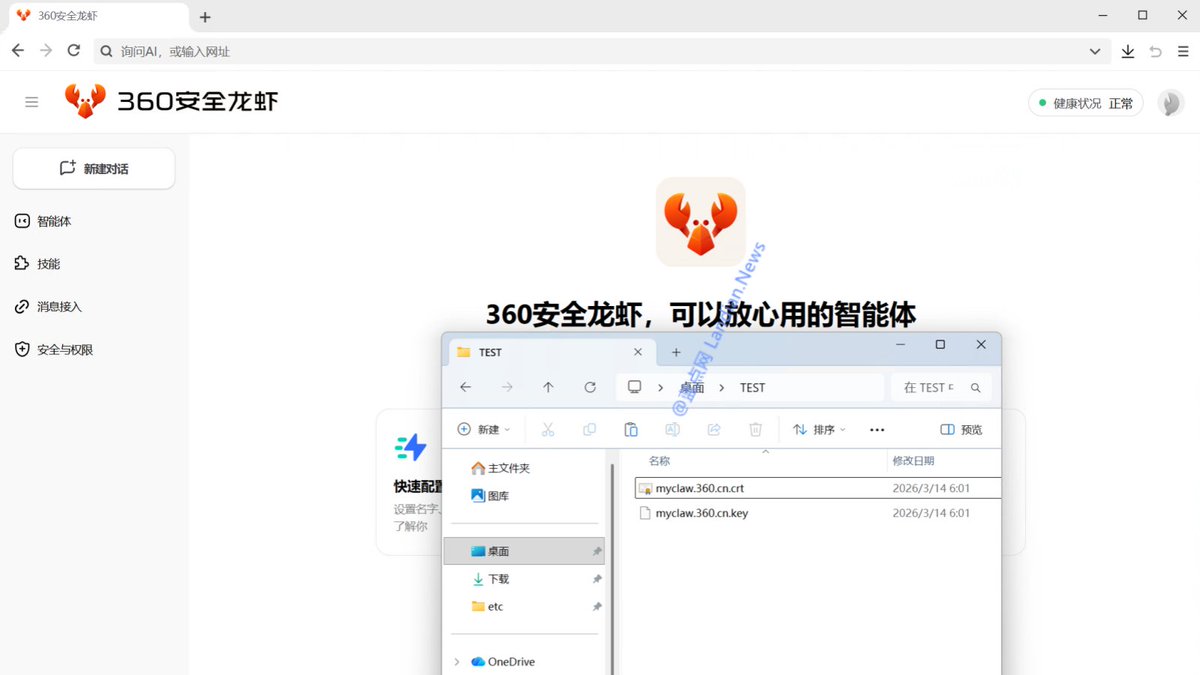Open OneDrive in navigation pane
1200x675 pixels.
[x=503, y=662]
